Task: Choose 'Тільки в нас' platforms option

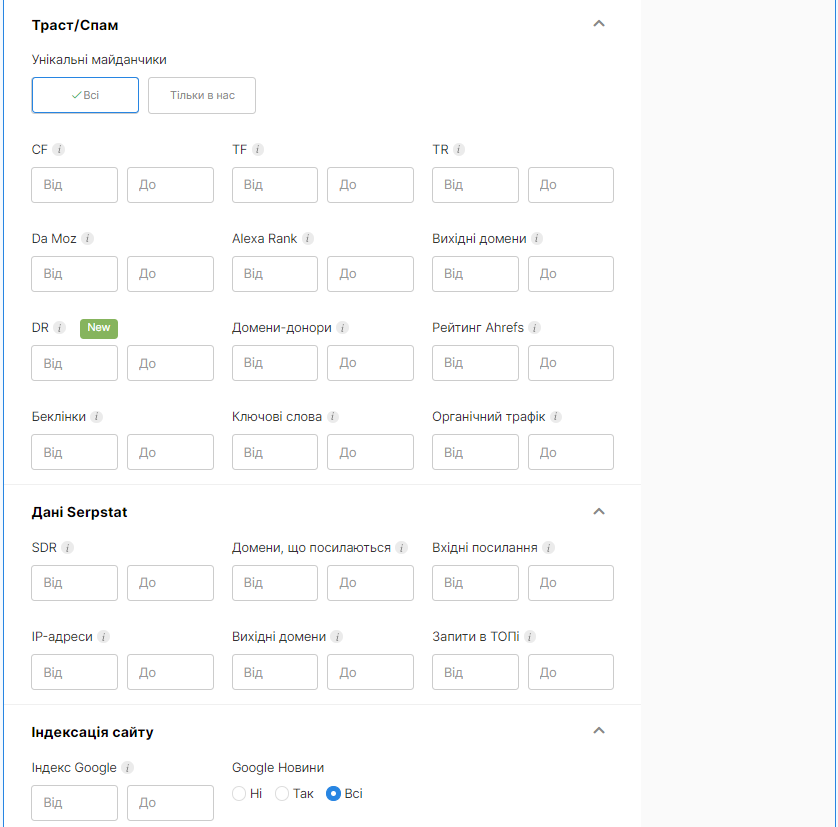Action: coord(202,95)
